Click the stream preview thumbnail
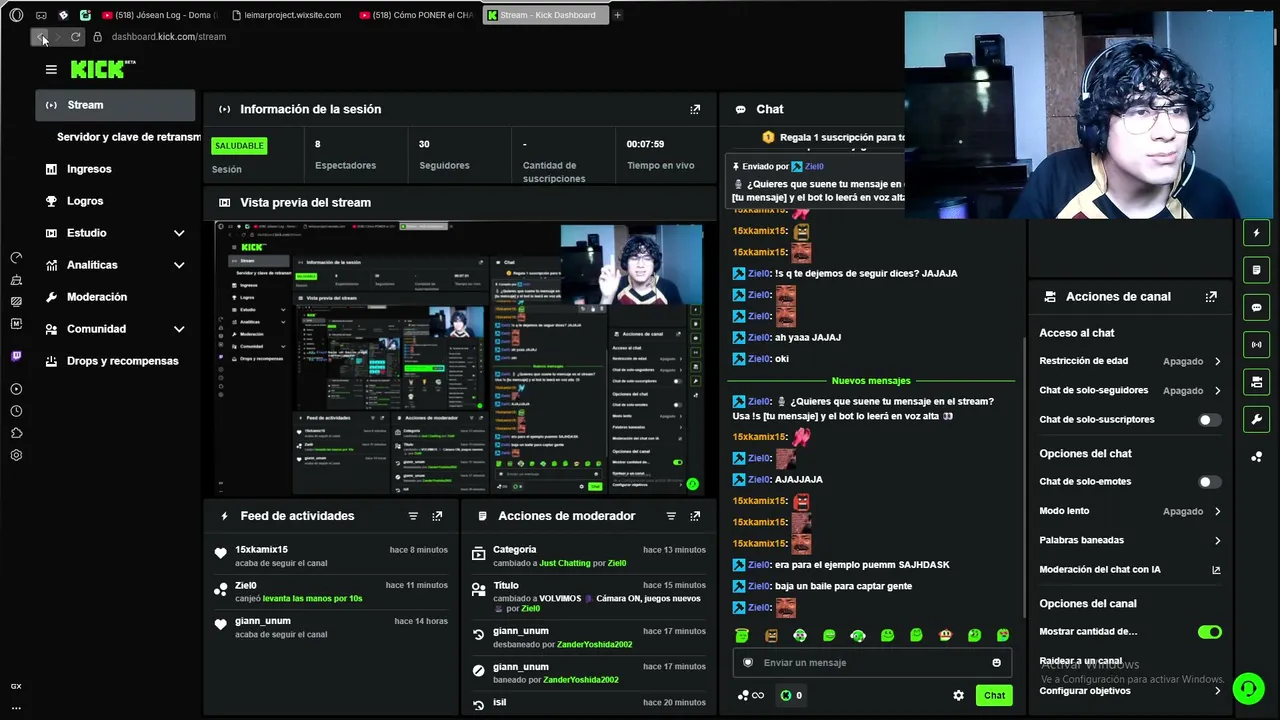The height and width of the screenshot is (720, 1280). [x=459, y=358]
